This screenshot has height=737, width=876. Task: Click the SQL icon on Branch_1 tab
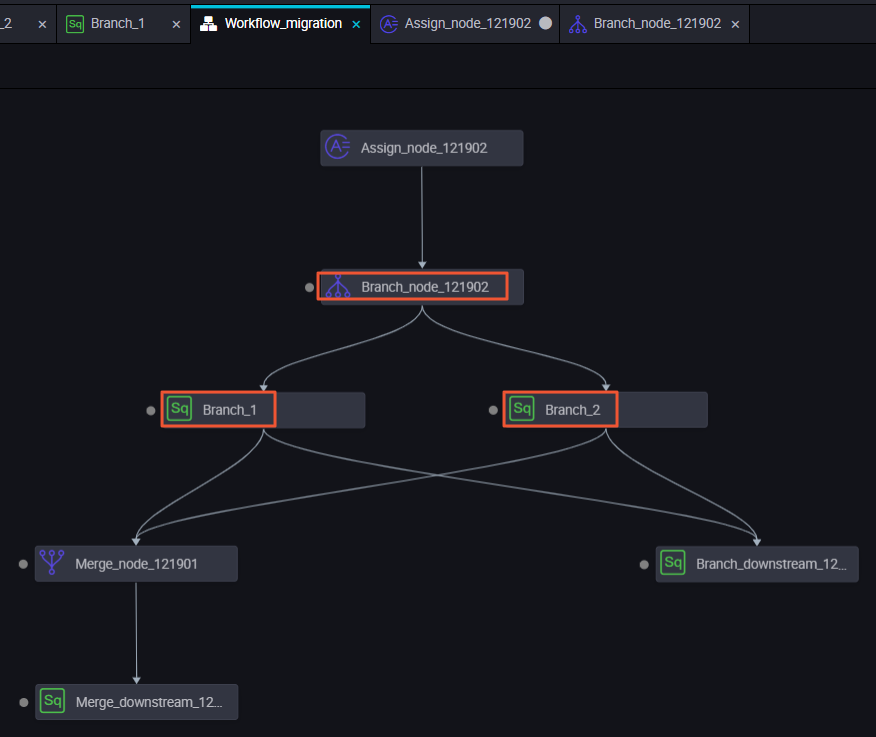click(75, 24)
